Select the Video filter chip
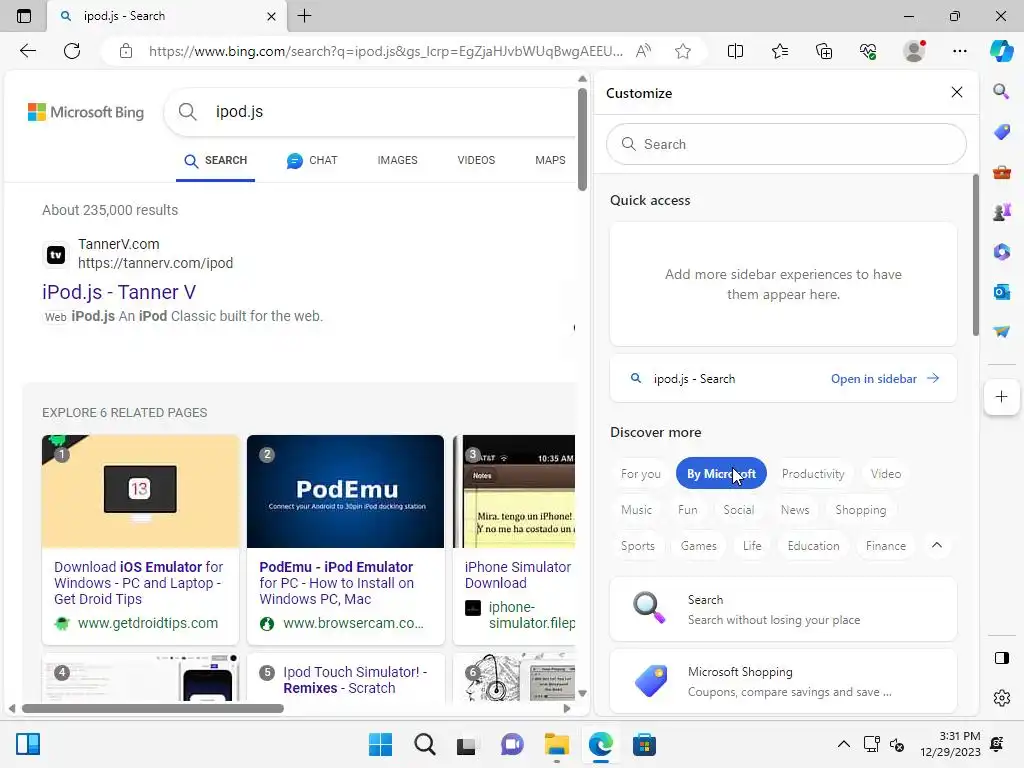This screenshot has width=1024, height=768. tap(886, 473)
